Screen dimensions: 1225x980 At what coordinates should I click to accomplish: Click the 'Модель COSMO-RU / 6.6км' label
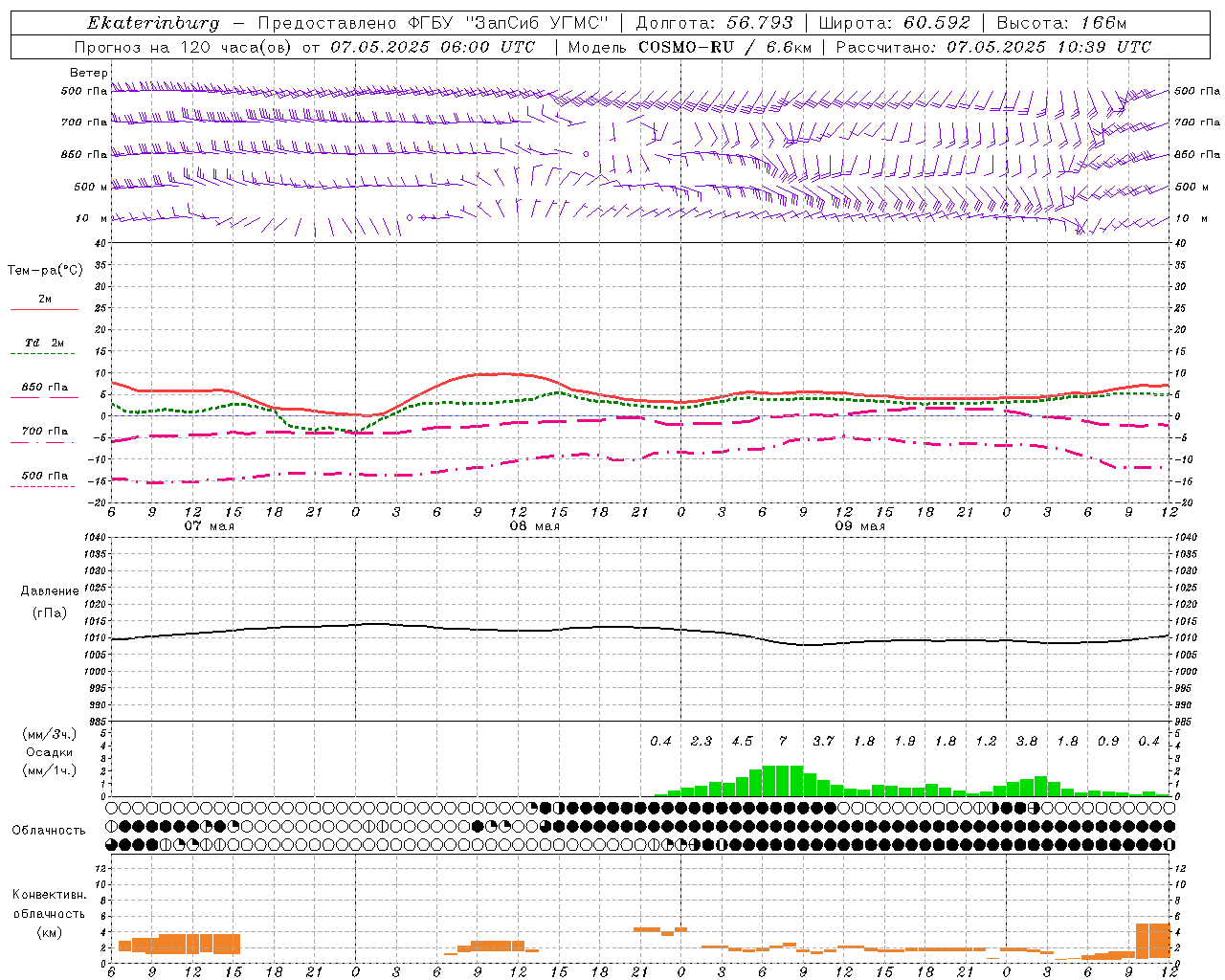(x=690, y=47)
